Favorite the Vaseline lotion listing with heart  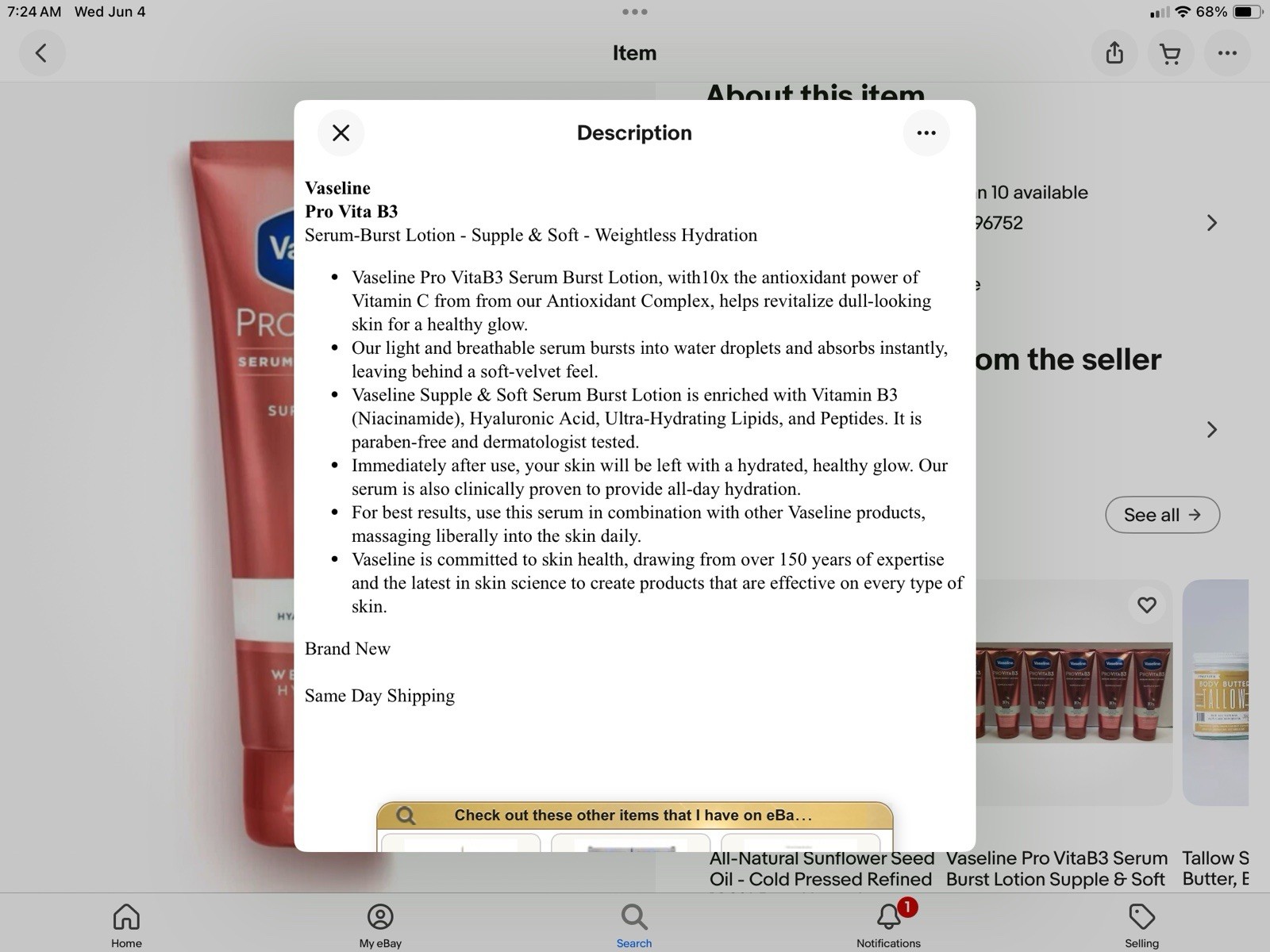pos(1147,605)
